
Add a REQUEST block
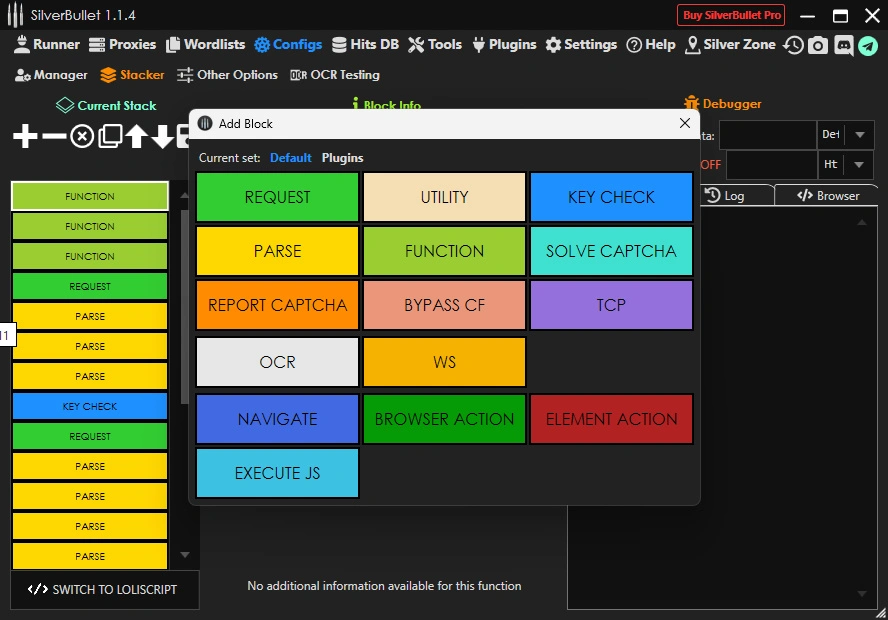pyautogui.click(x=278, y=197)
